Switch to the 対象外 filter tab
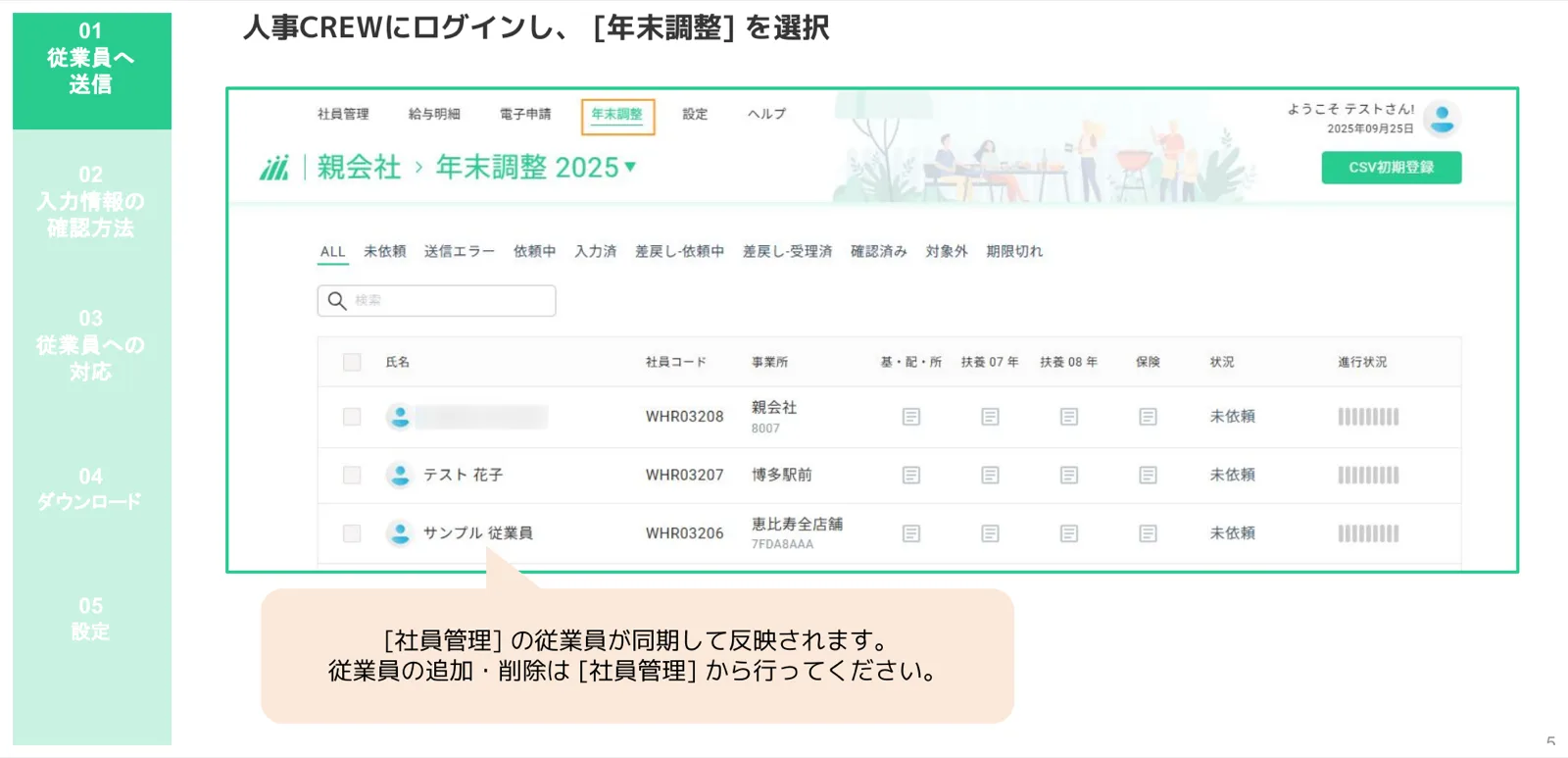Screen dimensions: 1568x758 click(946, 251)
